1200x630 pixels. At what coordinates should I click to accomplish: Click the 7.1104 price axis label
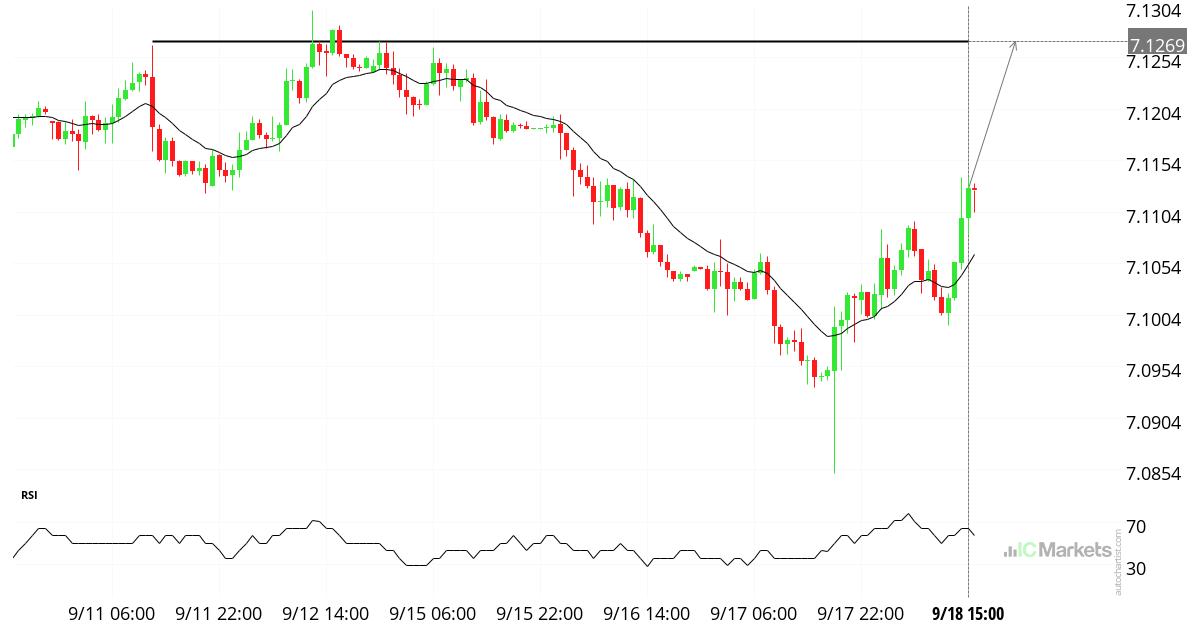point(1155,216)
